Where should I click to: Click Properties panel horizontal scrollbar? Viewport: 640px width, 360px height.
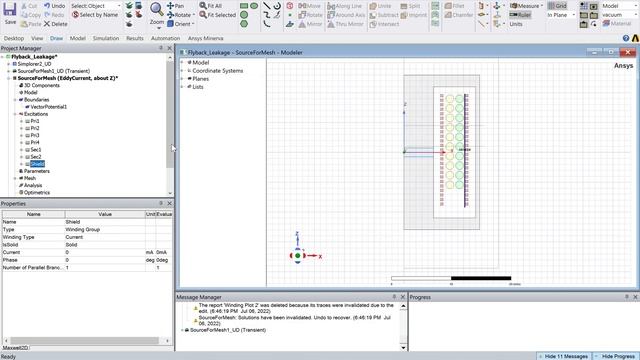84,340
